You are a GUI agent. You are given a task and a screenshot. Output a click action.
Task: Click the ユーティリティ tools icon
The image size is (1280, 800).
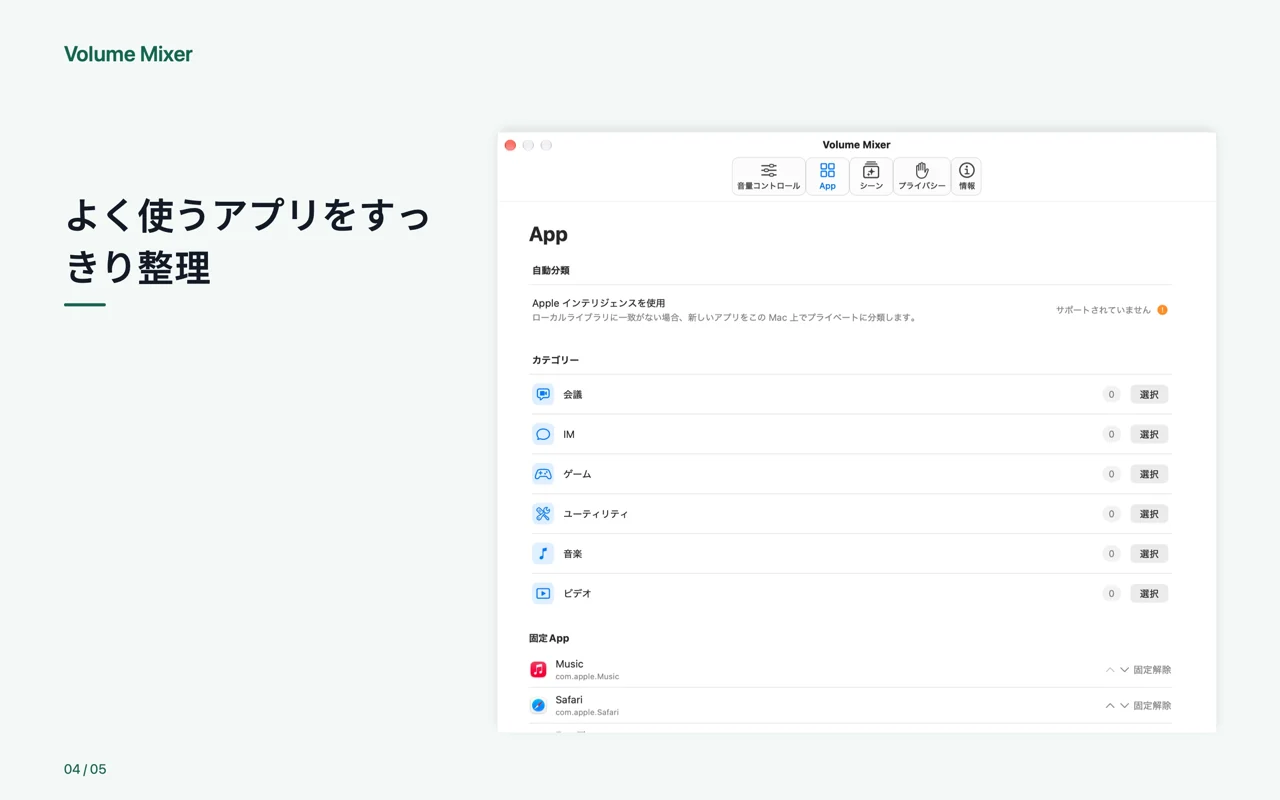(x=543, y=514)
